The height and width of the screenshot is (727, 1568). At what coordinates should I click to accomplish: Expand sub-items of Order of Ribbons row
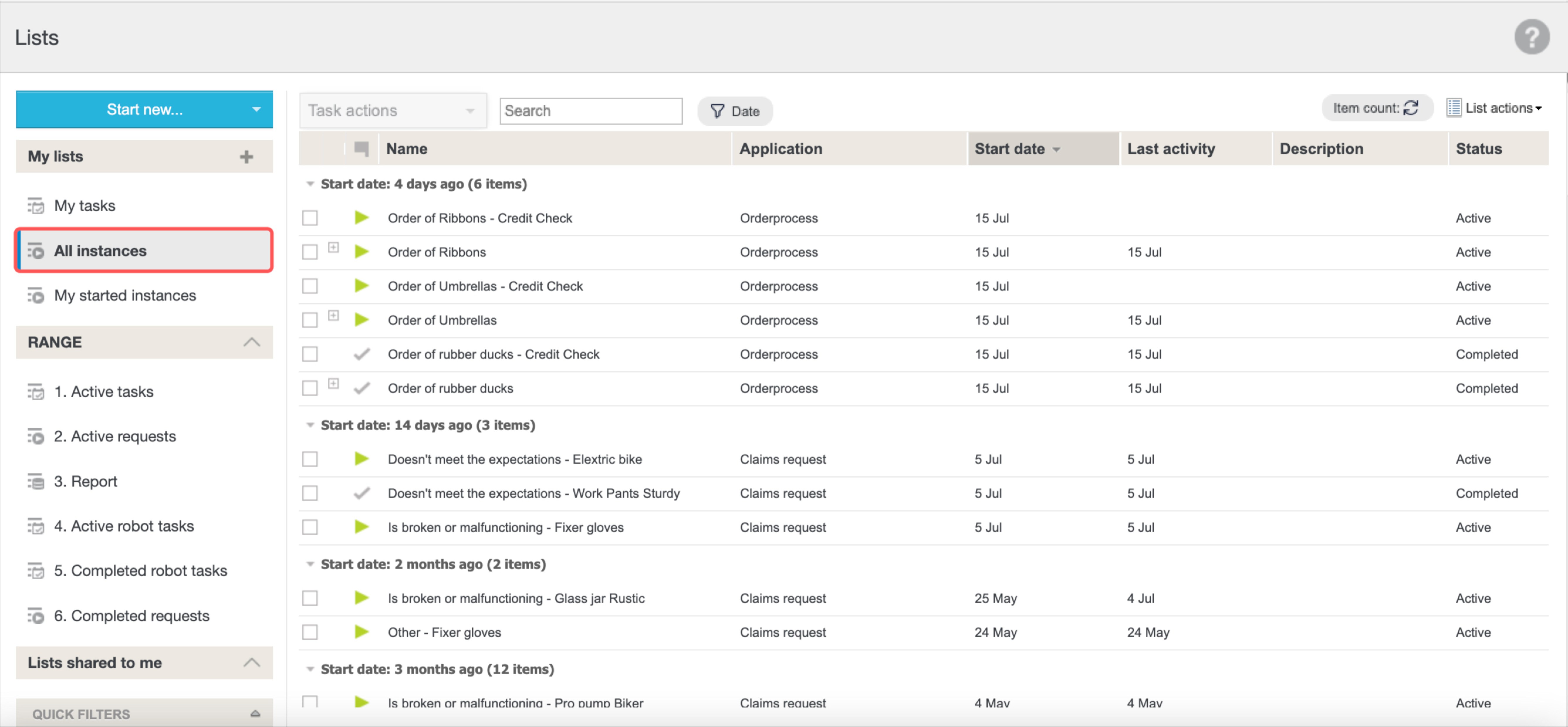pyautogui.click(x=333, y=247)
